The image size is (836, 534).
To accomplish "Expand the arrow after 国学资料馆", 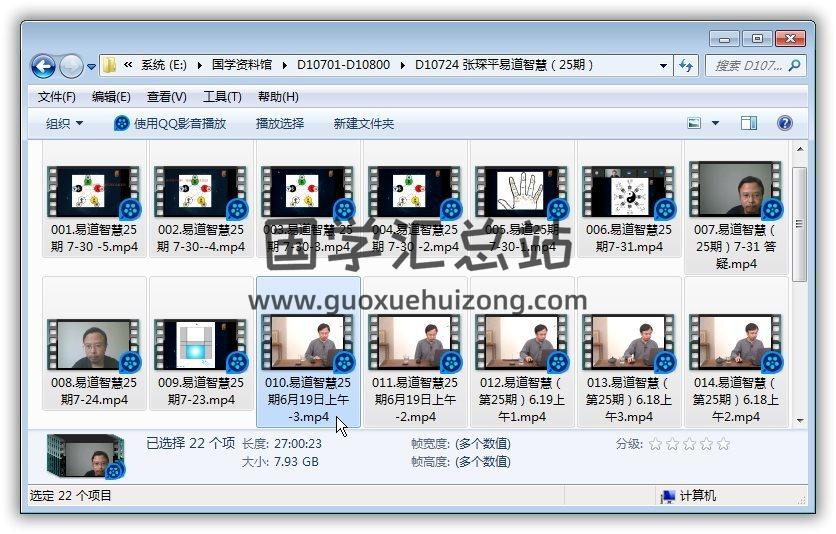I will (x=285, y=66).
